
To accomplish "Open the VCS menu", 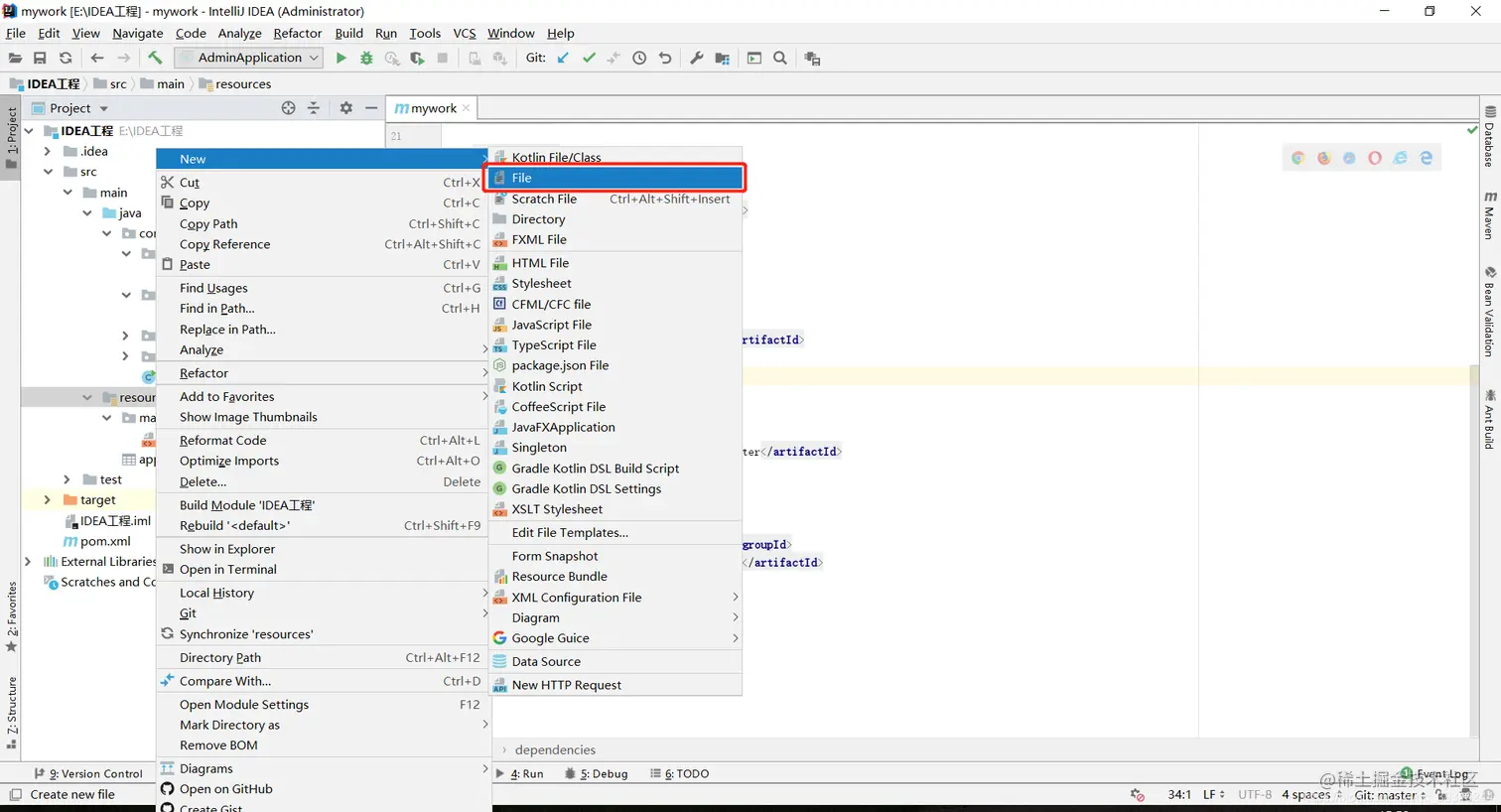I will pyautogui.click(x=465, y=33).
